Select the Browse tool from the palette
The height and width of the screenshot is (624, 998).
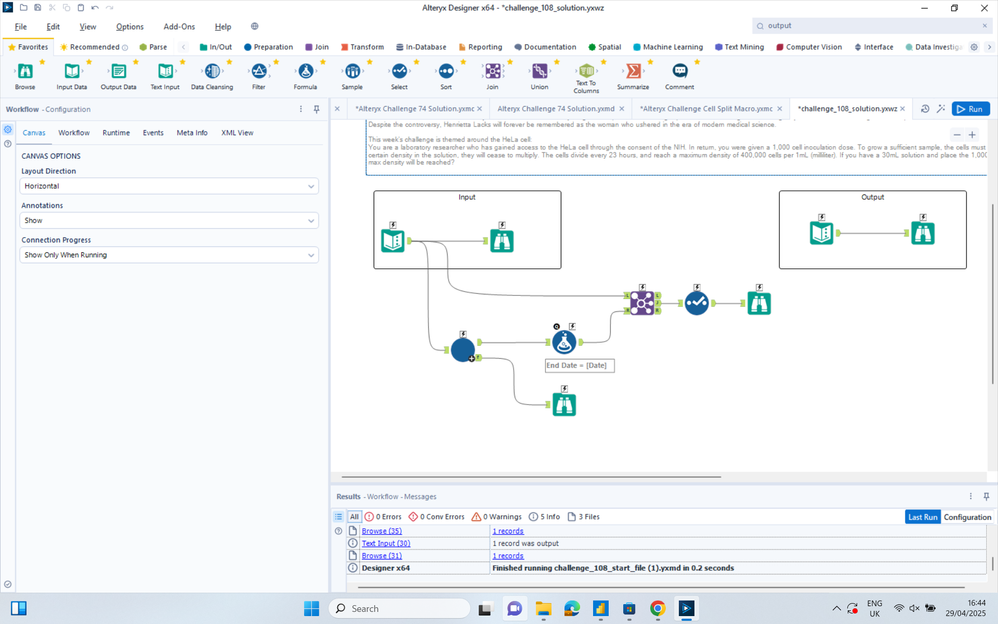(x=24, y=72)
